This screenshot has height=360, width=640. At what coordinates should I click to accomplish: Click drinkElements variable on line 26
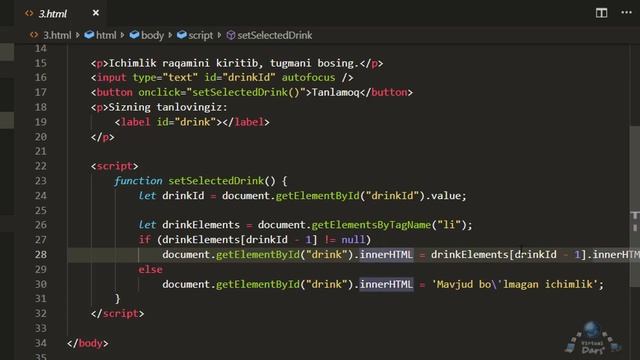[x=201, y=225]
